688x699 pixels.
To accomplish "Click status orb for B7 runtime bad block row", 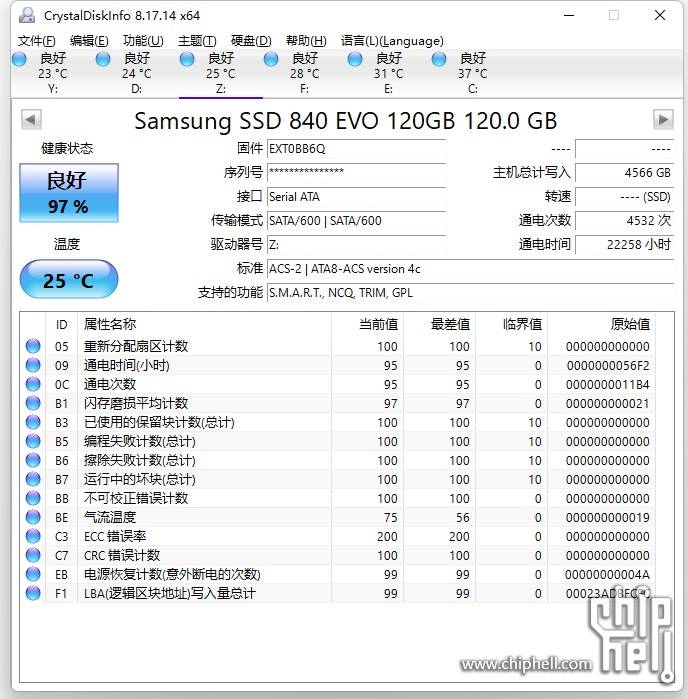I will [x=33, y=479].
